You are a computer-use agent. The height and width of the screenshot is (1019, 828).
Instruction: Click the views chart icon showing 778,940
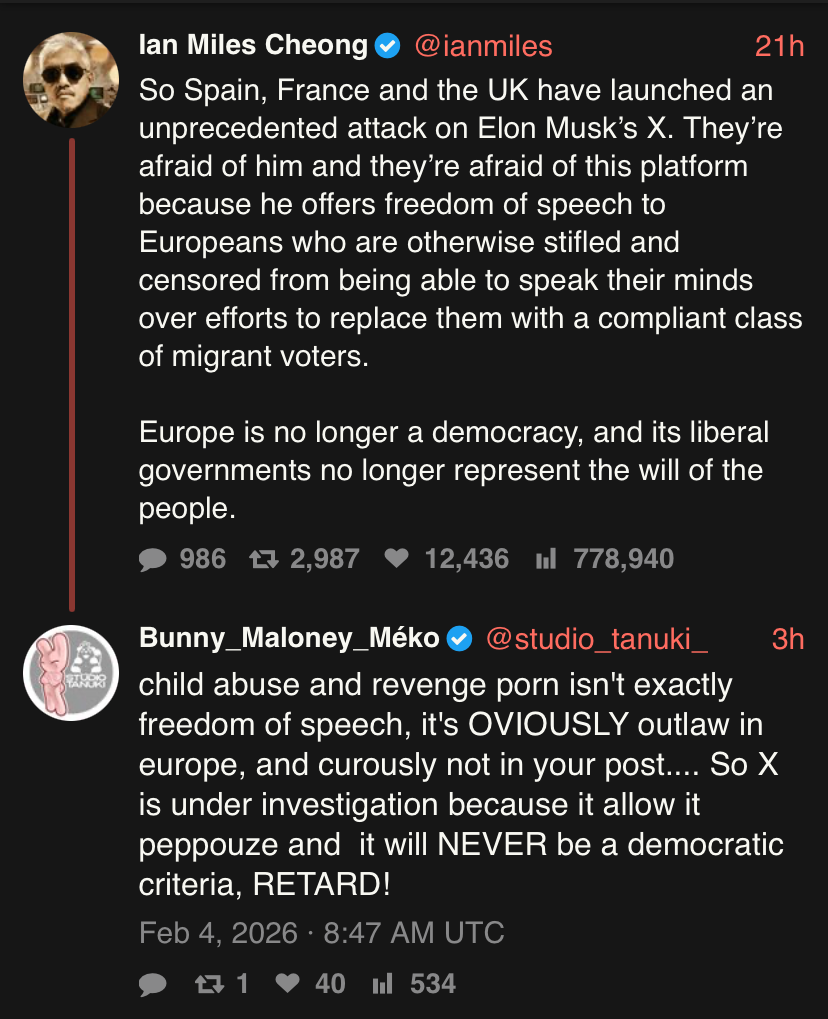545,560
